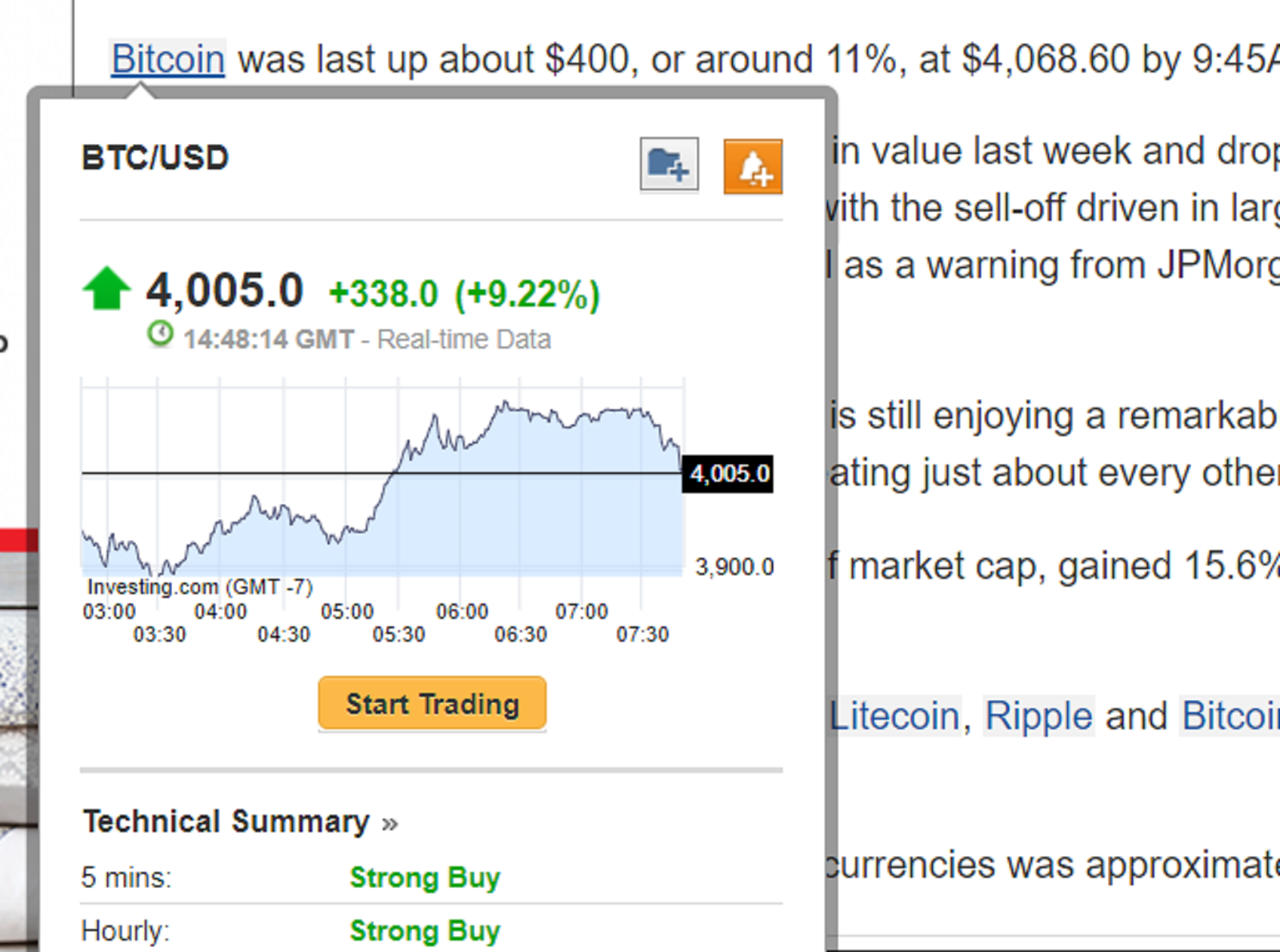Click the green up arrow icon
Screen dimensions: 1280x952
(x=106, y=288)
